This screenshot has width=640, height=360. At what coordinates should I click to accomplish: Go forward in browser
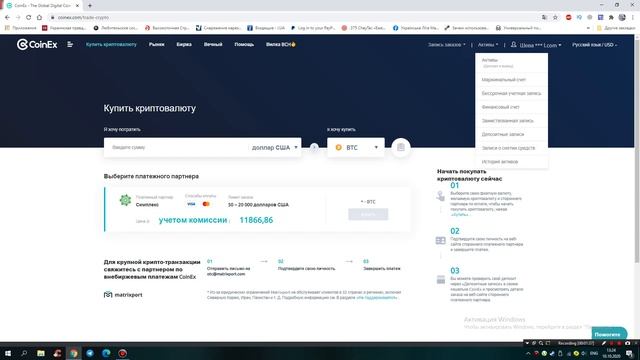[18, 17]
